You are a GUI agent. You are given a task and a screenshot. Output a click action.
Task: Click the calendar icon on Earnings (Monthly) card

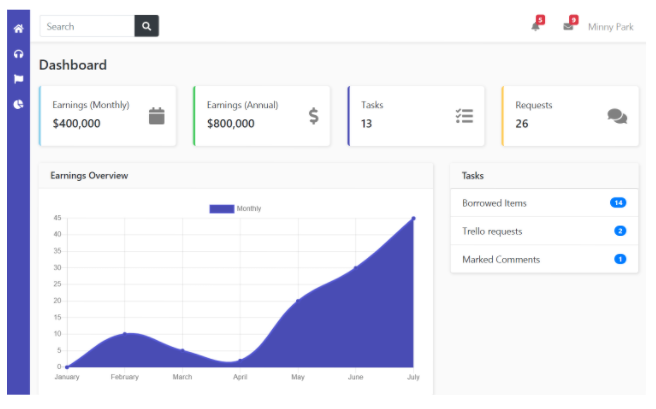(156, 116)
